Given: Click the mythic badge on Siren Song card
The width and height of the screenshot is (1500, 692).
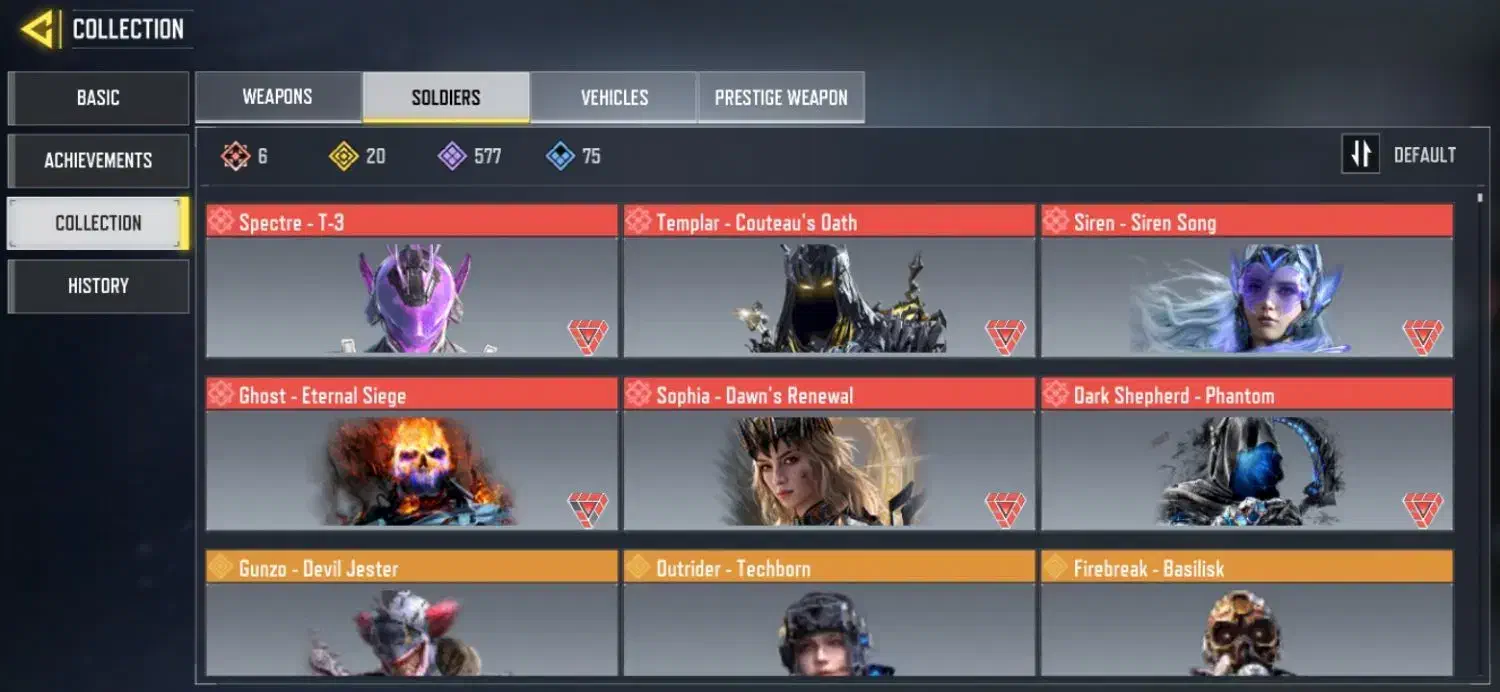Looking at the screenshot, I should [1422, 336].
